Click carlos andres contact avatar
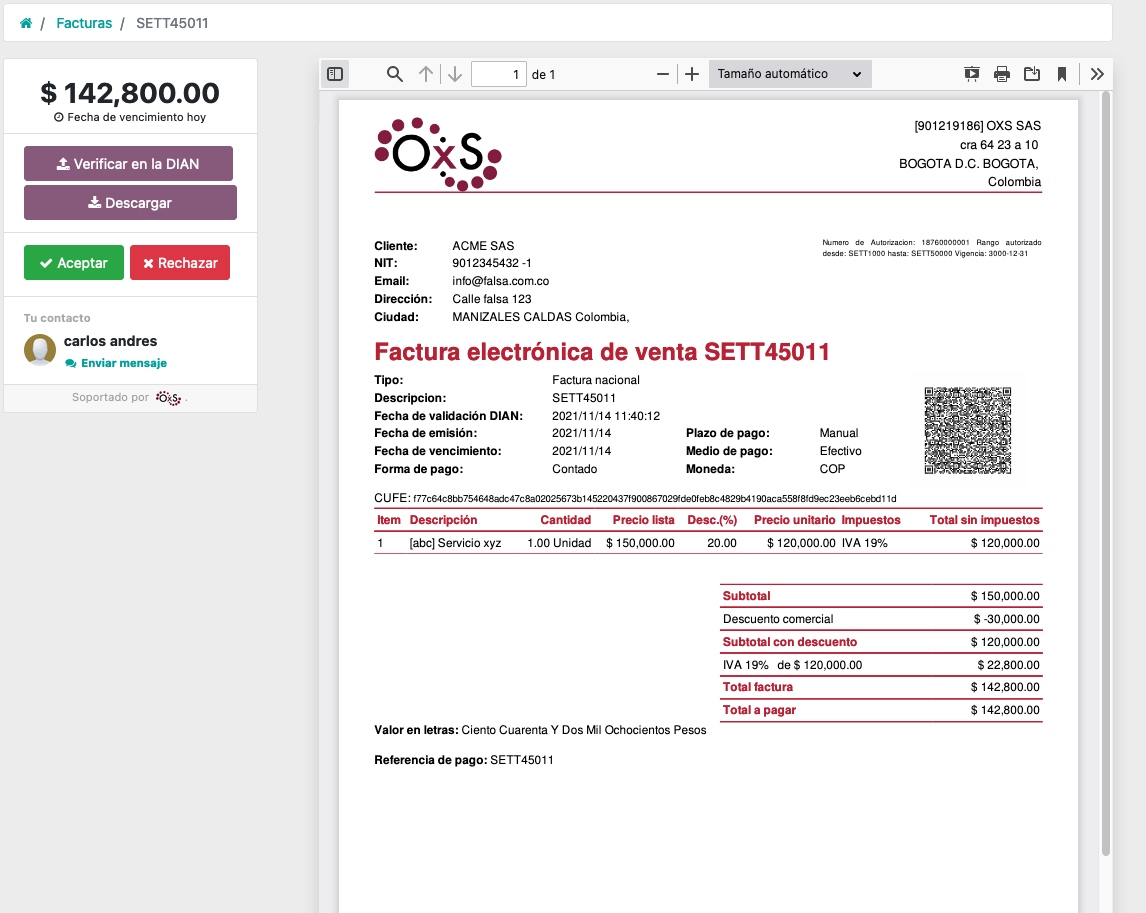 [x=40, y=349]
